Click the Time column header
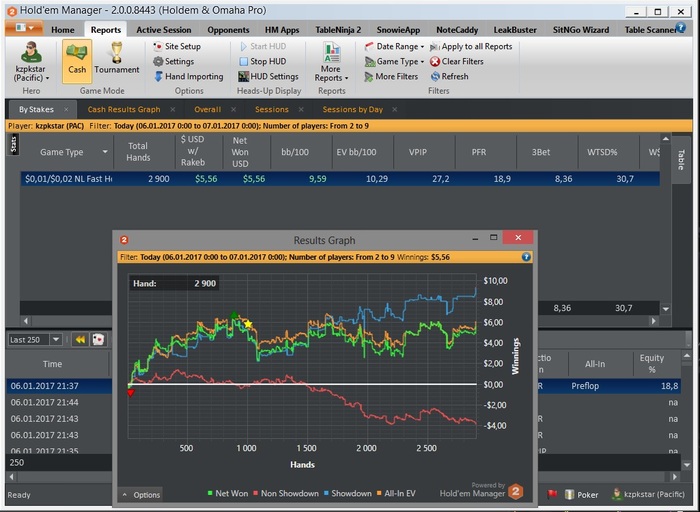 click(x=52, y=364)
